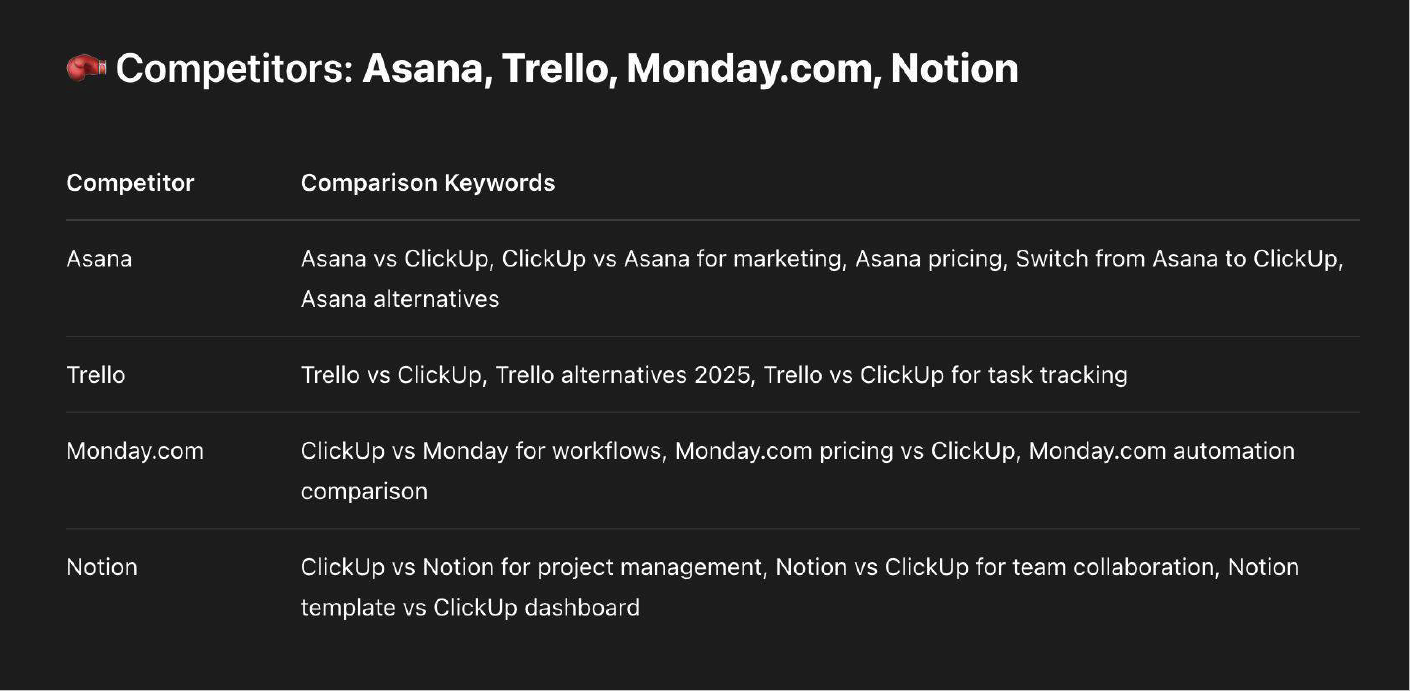
Task: Click template vs ClickUp dashboard text
Action: (470, 607)
